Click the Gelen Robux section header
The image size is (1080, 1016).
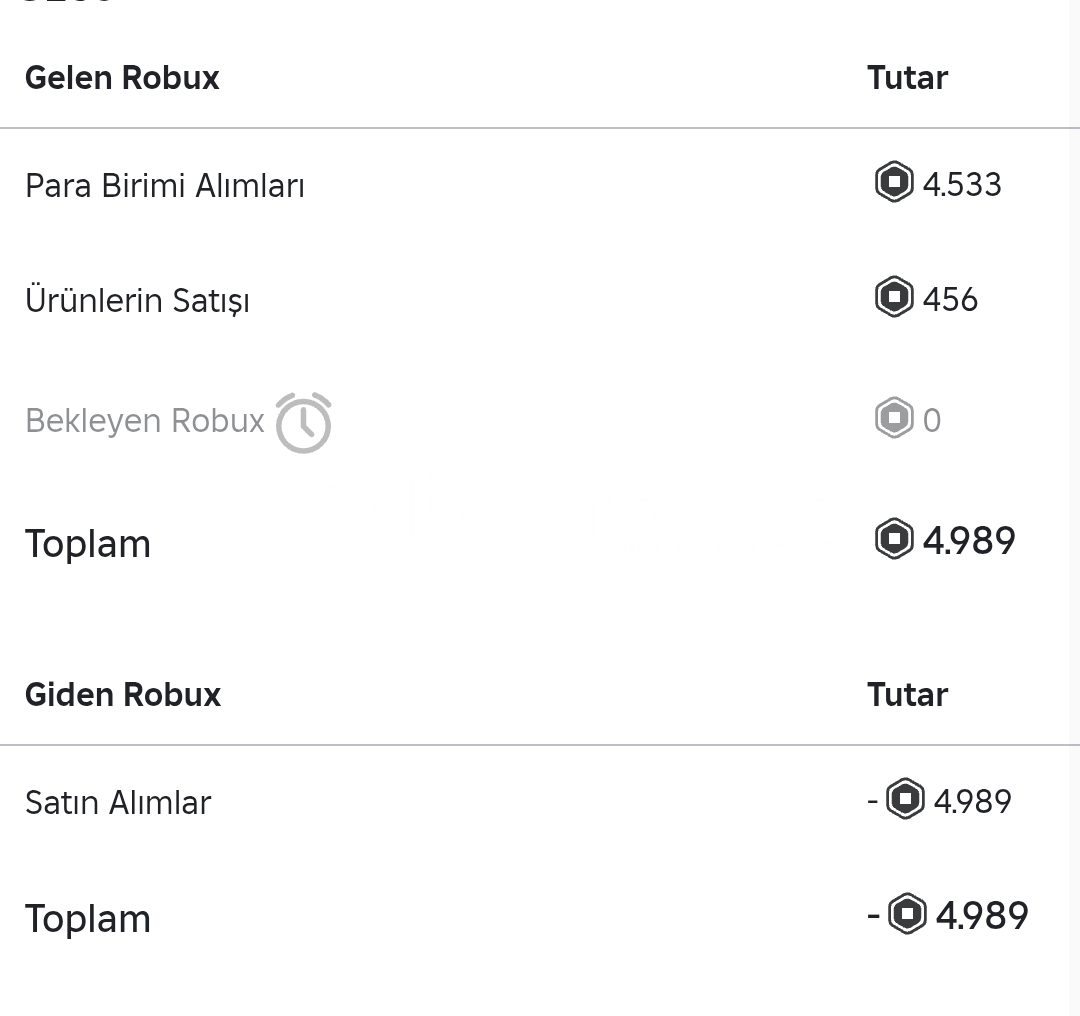click(x=122, y=77)
